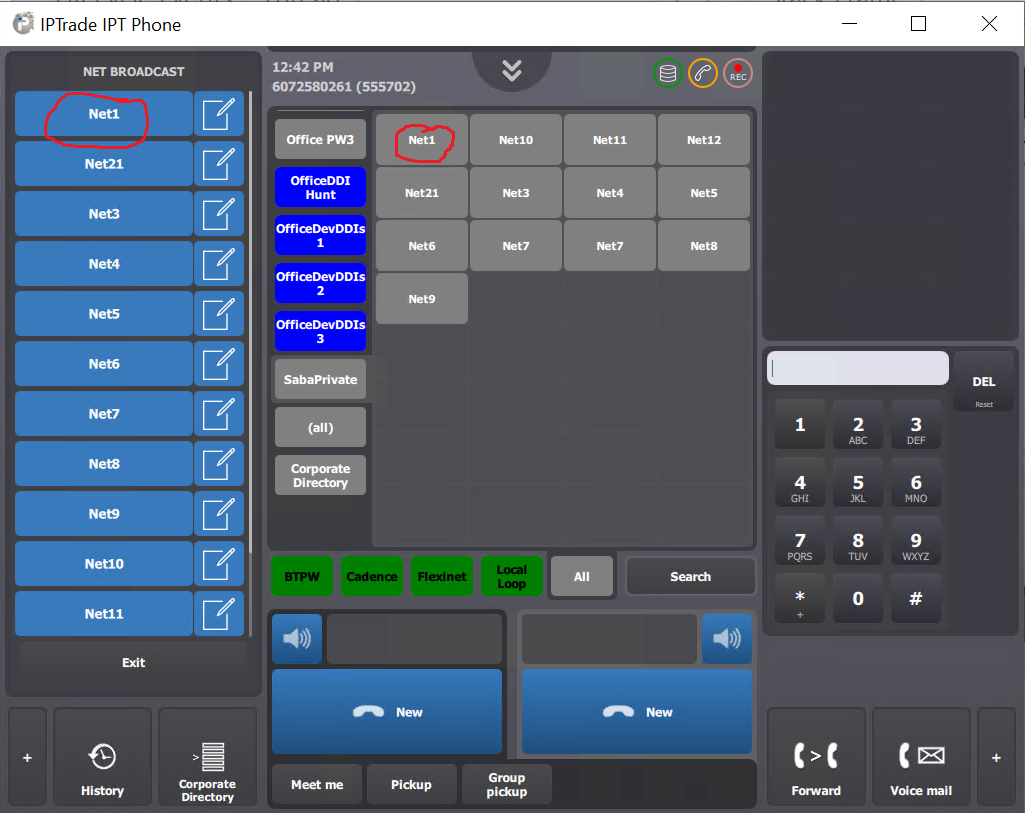
Task: Click the plus button beside History
Action: (27, 757)
